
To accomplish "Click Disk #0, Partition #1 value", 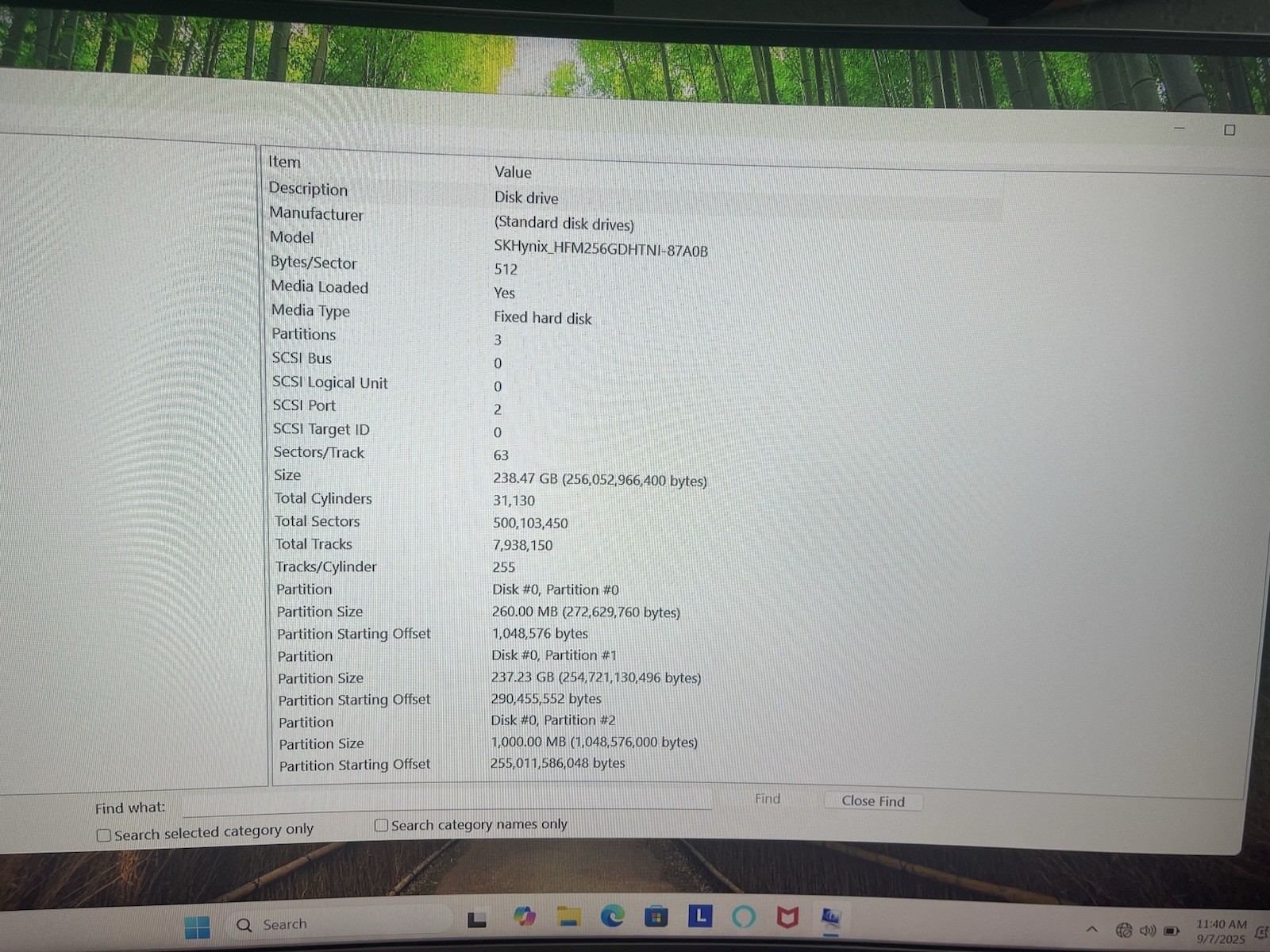I will click(x=554, y=655).
